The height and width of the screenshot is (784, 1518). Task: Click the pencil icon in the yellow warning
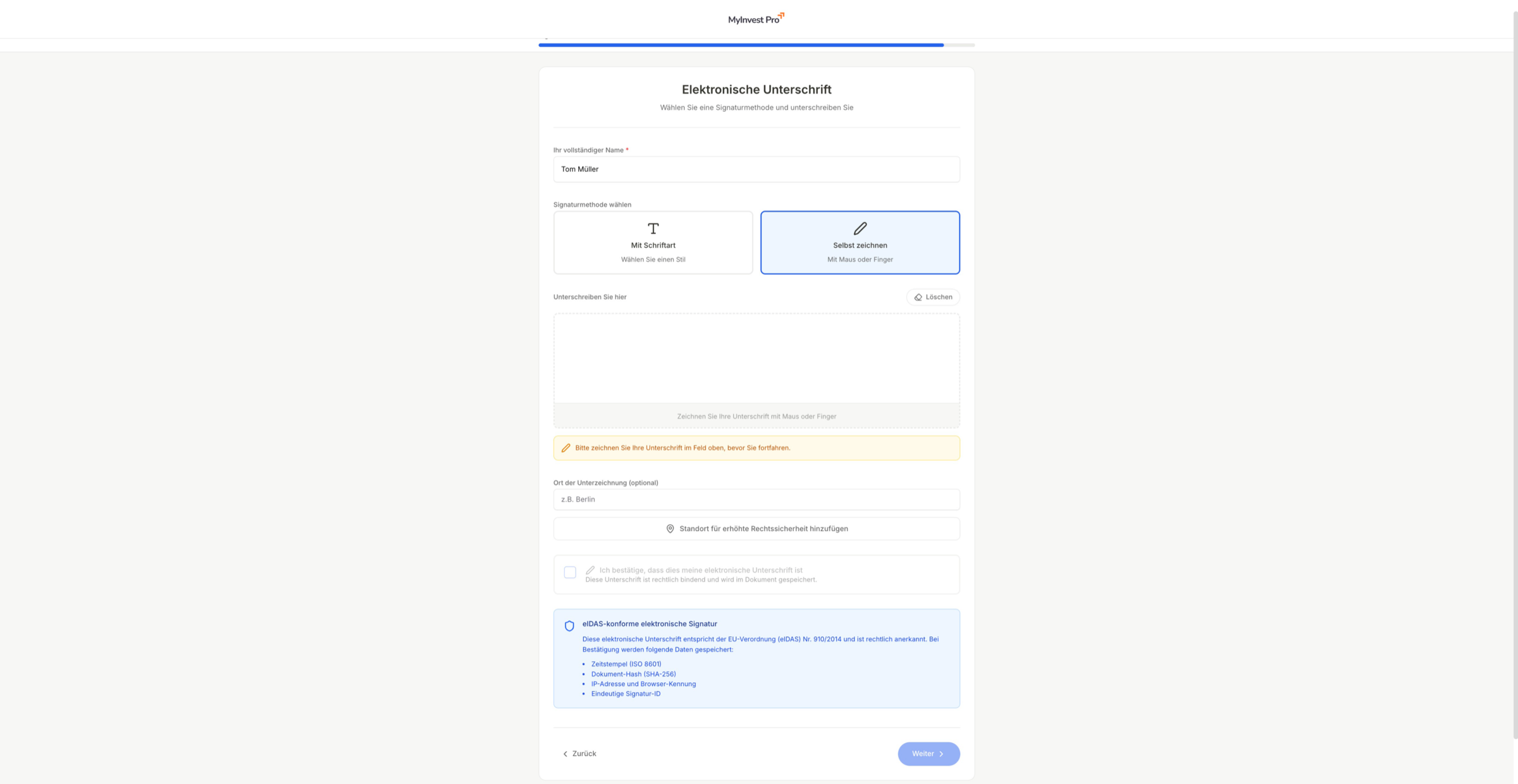click(x=565, y=448)
